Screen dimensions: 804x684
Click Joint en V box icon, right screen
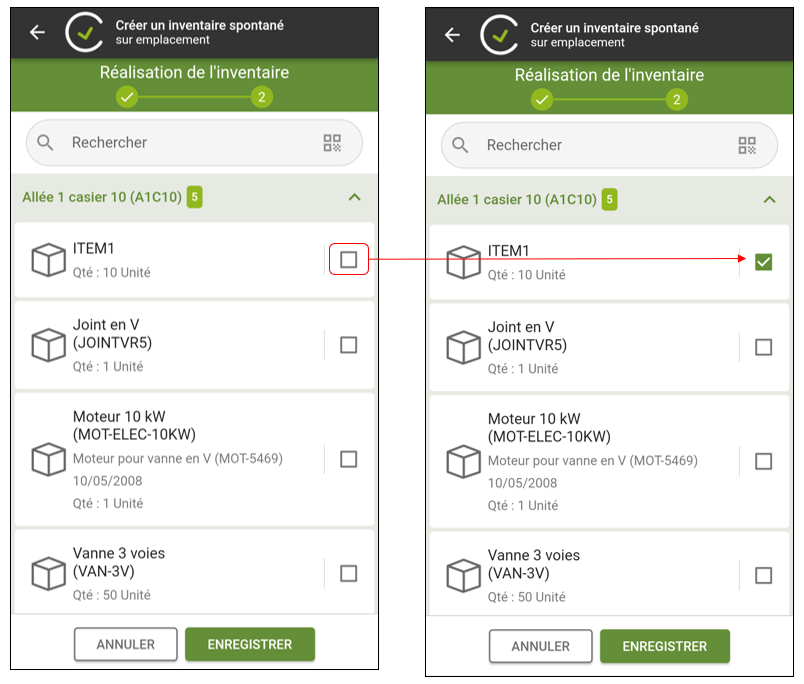pos(464,348)
